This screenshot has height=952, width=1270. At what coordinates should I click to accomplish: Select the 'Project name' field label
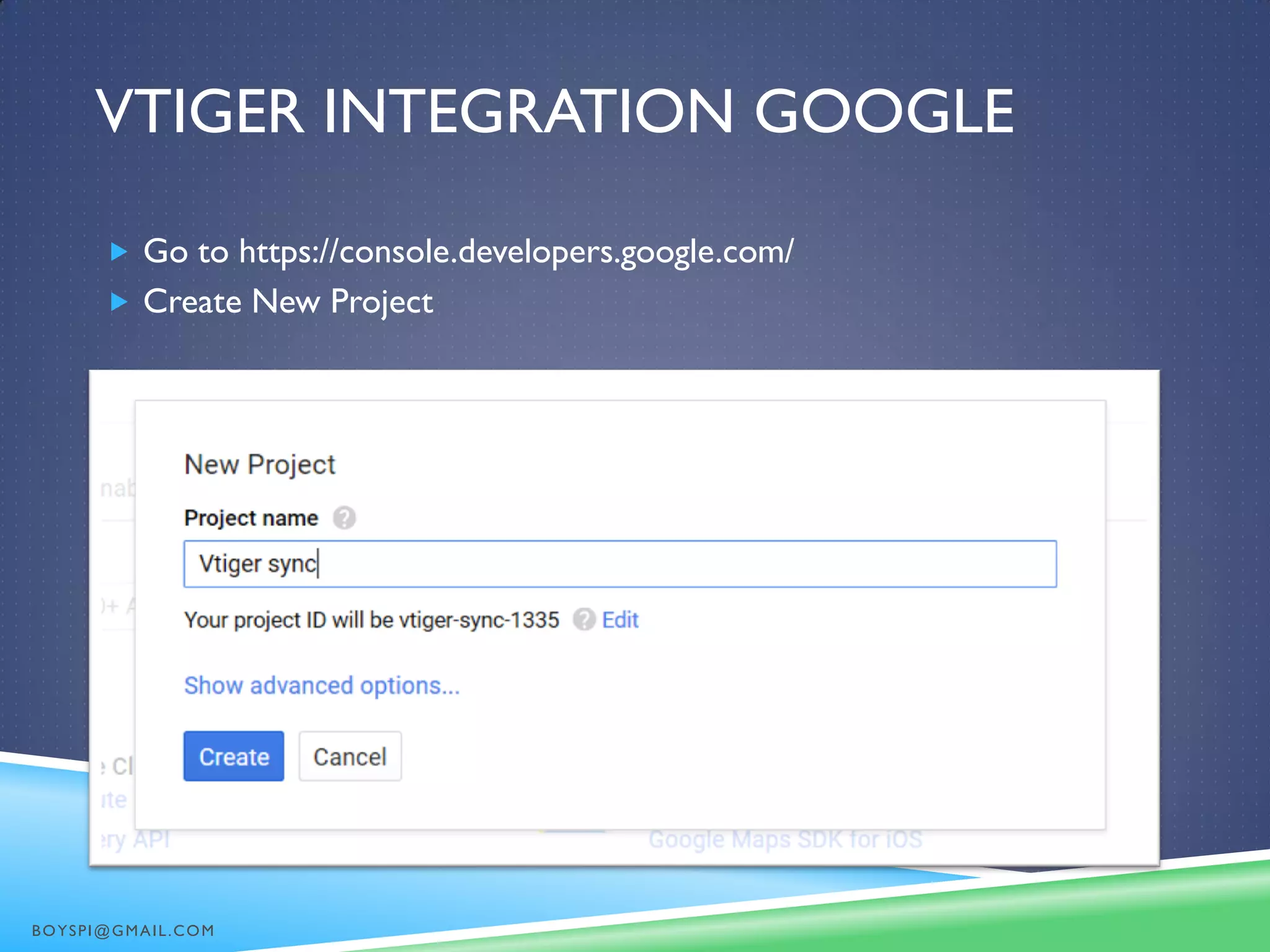coord(251,518)
